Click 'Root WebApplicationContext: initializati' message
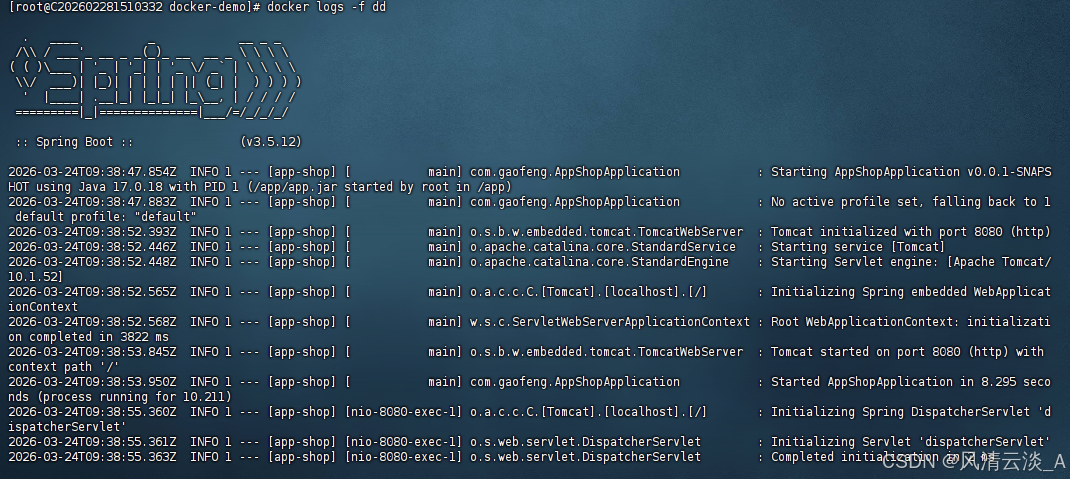This screenshot has width=1070, height=479. point(911,322)
